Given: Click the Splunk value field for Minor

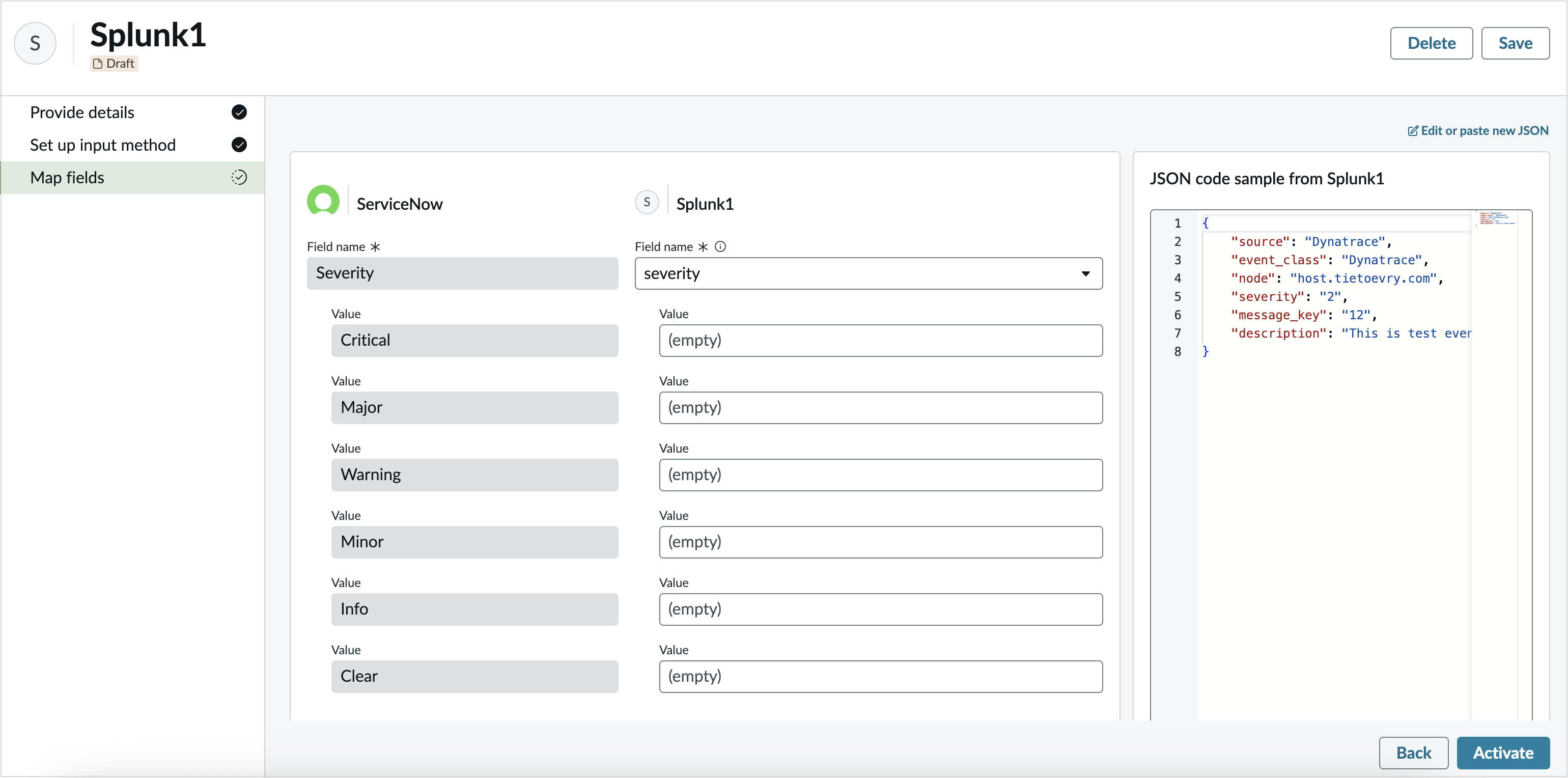Looking at the screenshot, I should [881, 542].
